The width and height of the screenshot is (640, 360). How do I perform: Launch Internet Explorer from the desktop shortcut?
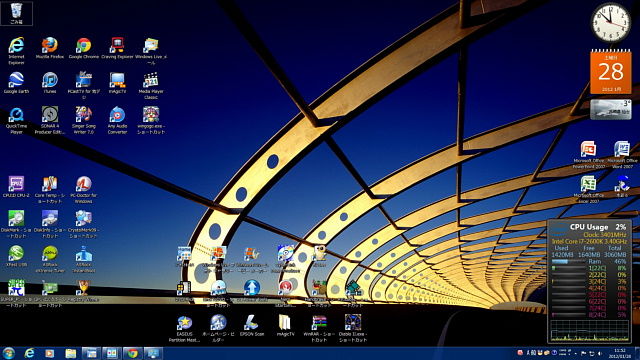click(16, 51)
